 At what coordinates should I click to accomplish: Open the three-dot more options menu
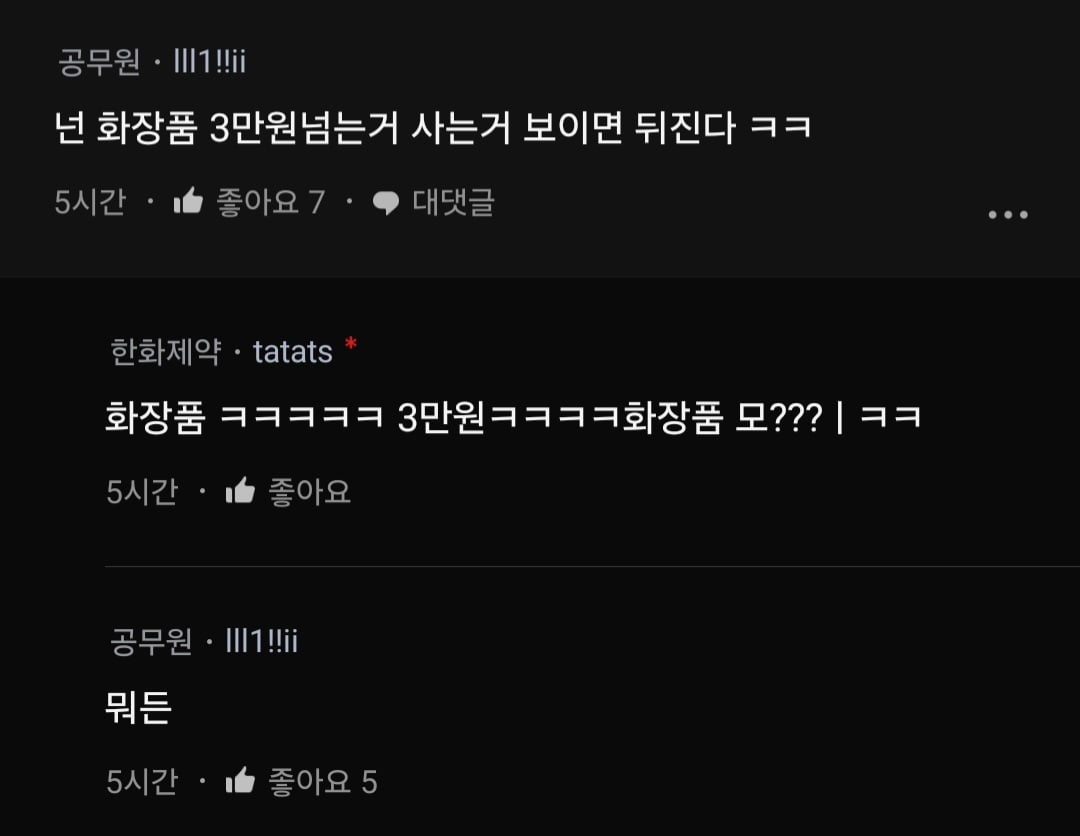tap(1008, 215)
